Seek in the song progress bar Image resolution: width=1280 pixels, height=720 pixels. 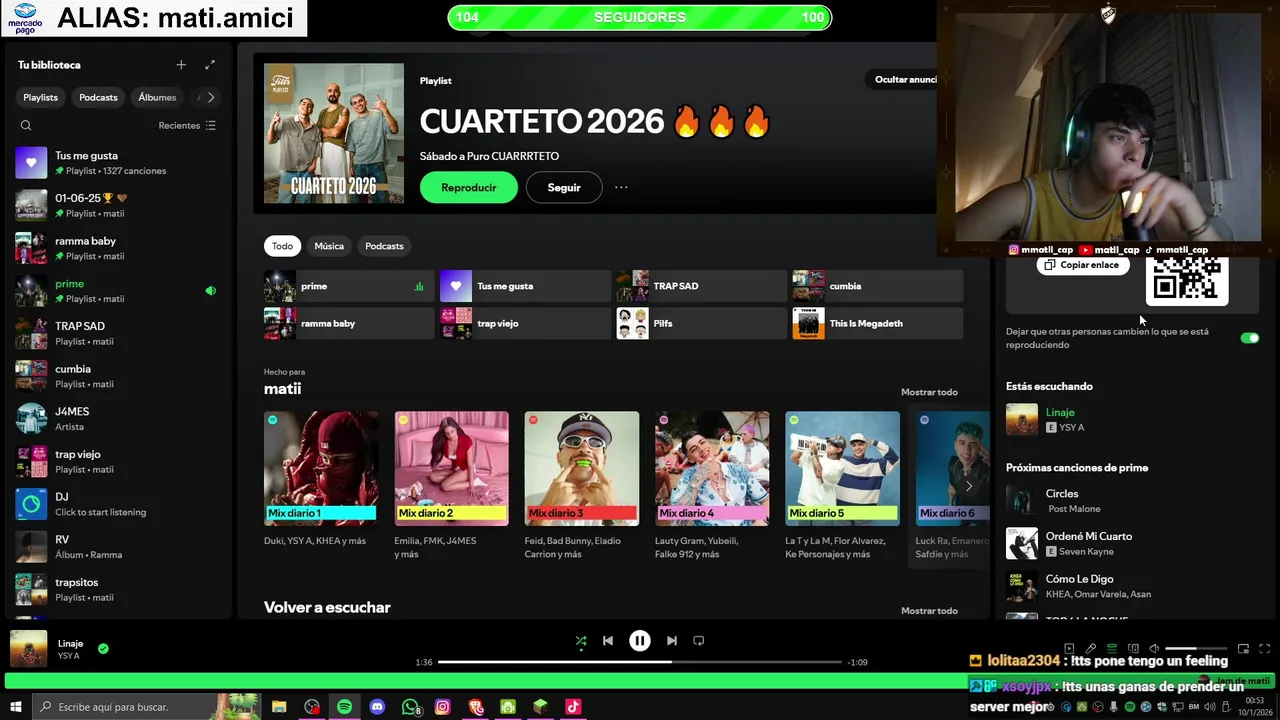coord(640,662)
